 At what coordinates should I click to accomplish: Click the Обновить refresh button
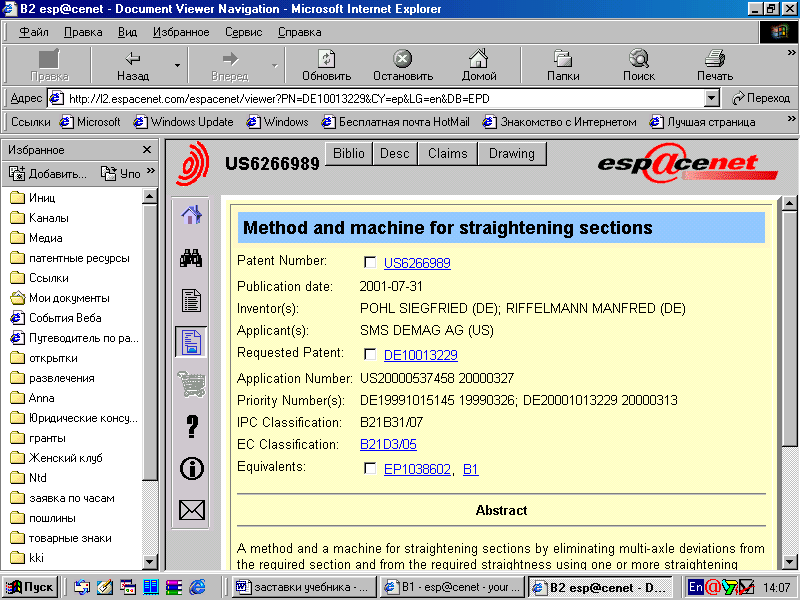[x=327, y=66]
